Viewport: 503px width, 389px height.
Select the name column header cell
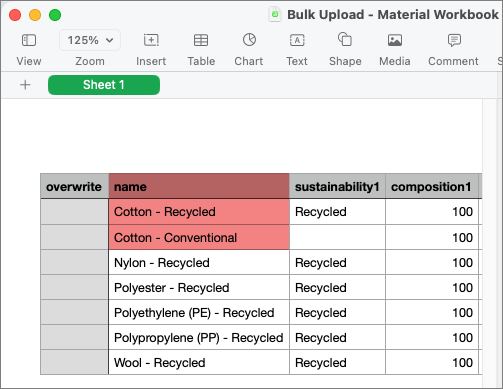(199, 186)
